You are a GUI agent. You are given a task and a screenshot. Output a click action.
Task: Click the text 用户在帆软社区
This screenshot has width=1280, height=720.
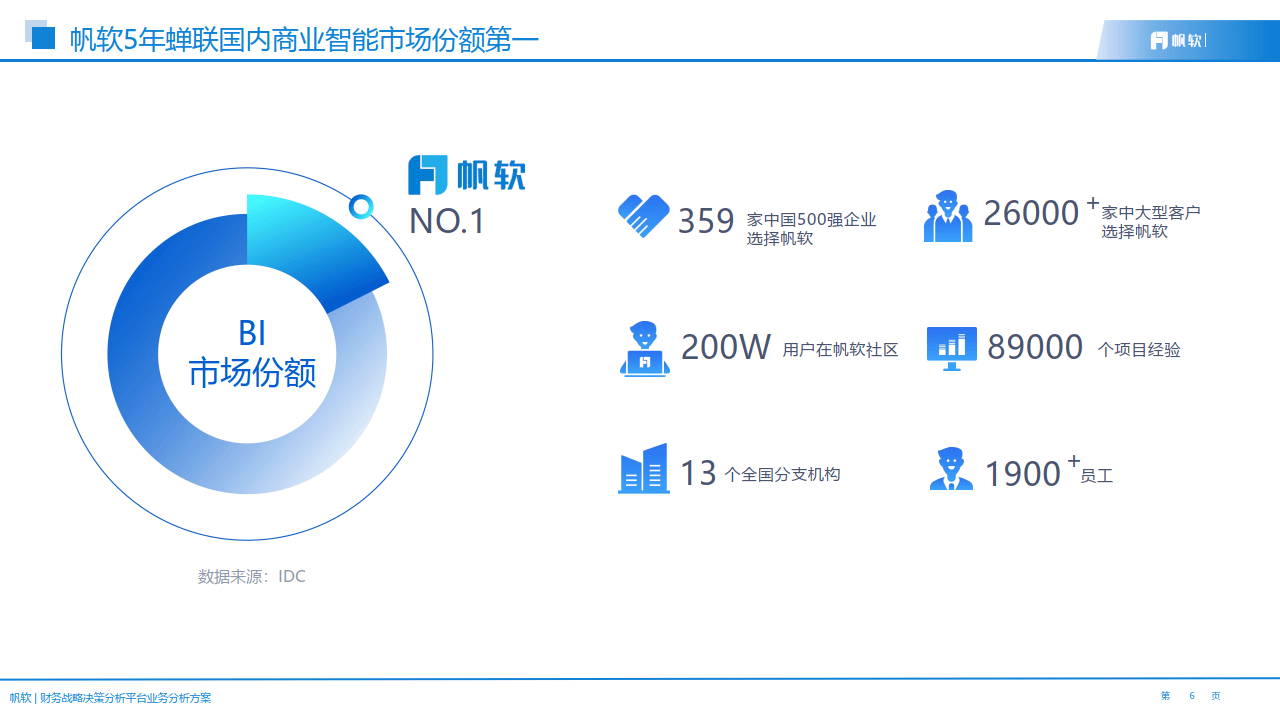(x=840, y=350)
